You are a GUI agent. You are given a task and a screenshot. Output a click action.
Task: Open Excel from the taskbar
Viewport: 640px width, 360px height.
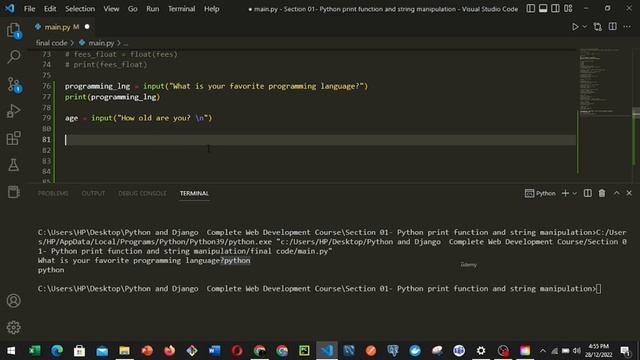click(x=35, y=351)
